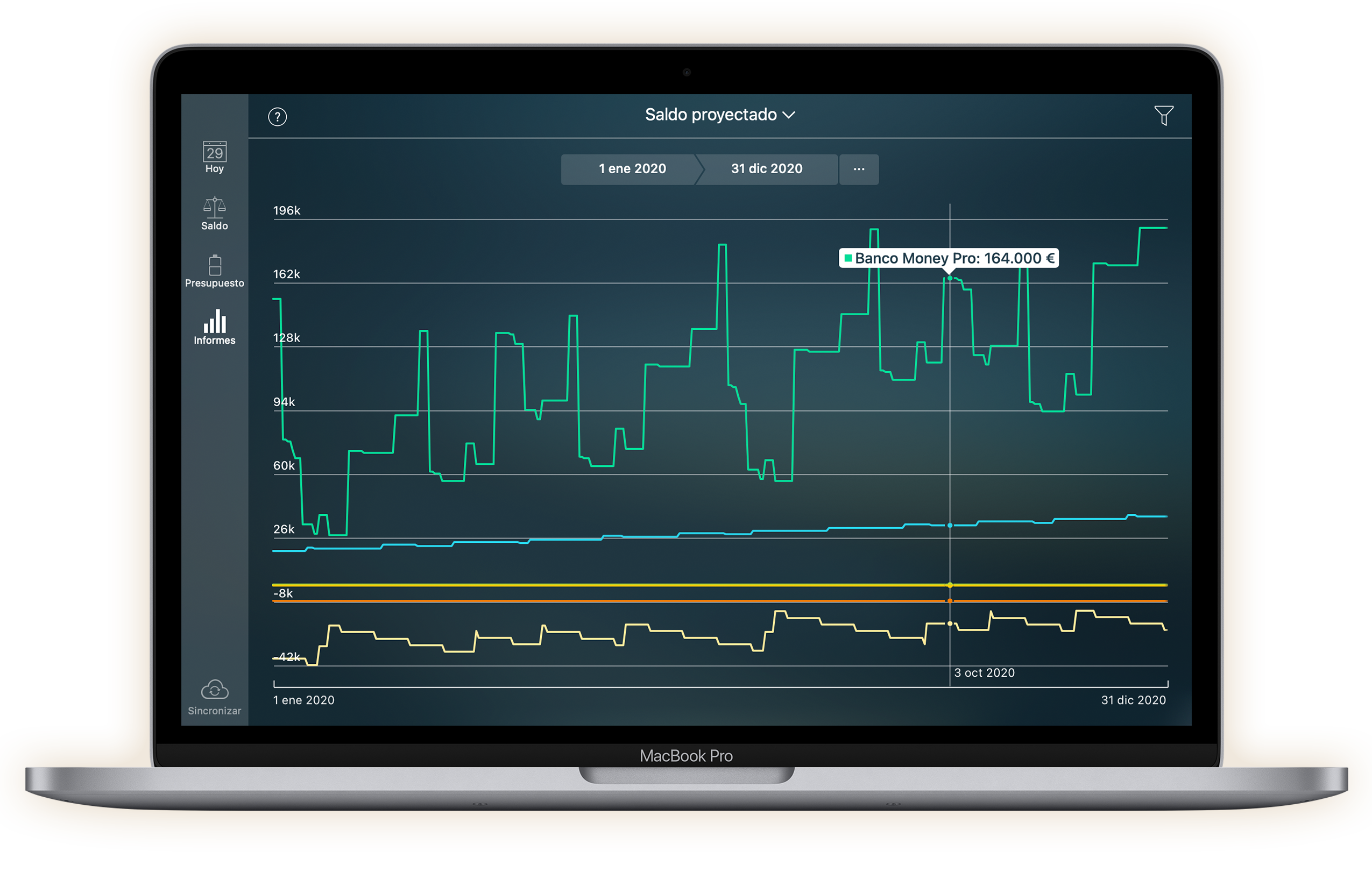Screen dimensions: 1372x872
Task: Click the 60k axis label
Action: 284,465
